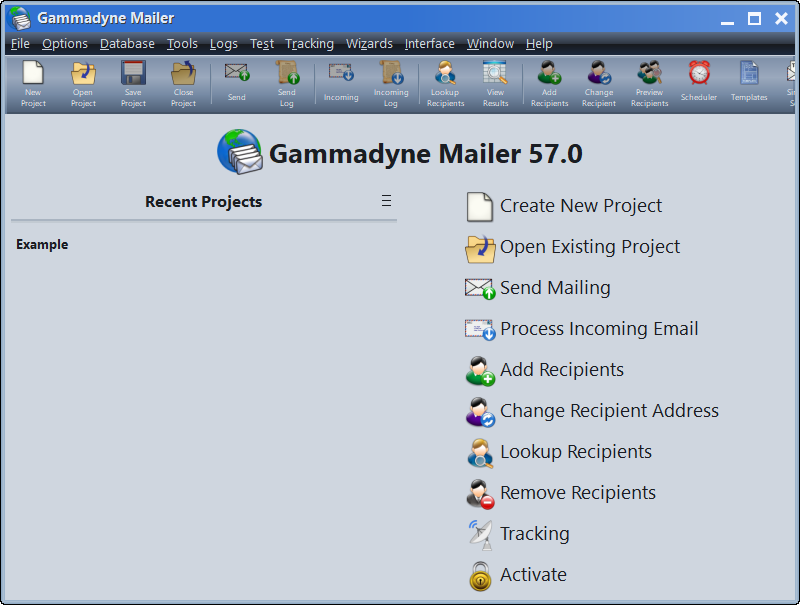Open the Database menu
The width and height of the screenshot is (800, 605).
click(x=127, y=44)
